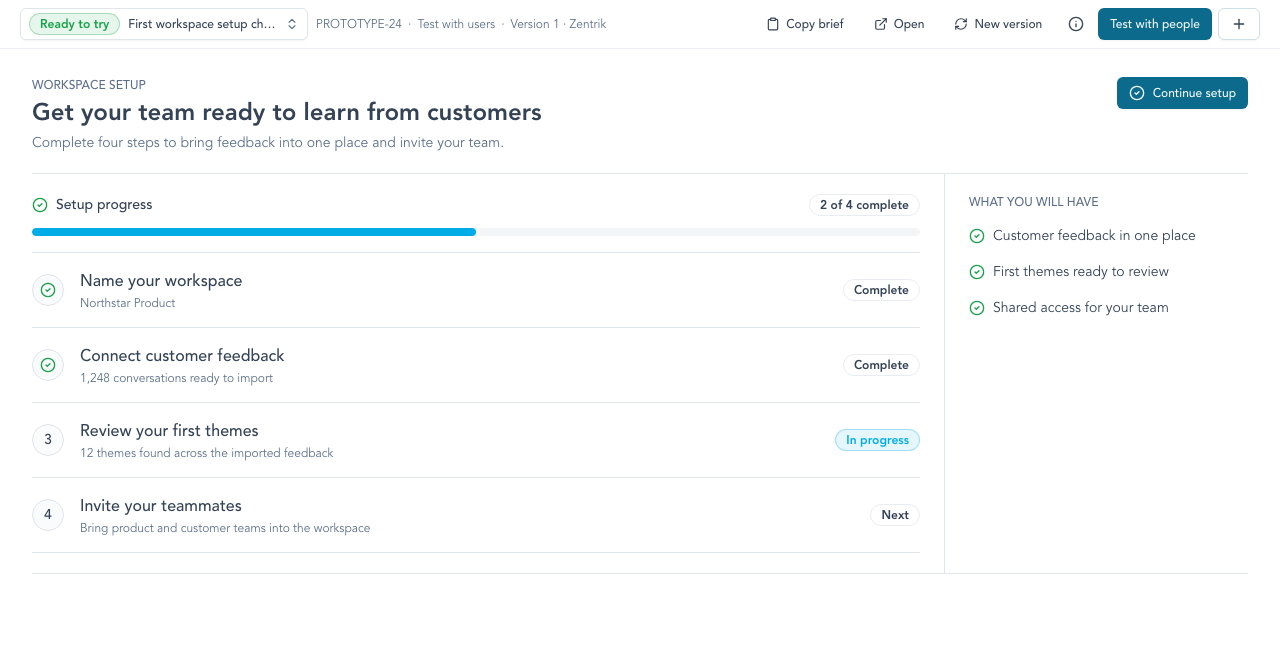Open the info circle icon
The image size is (1280, 650).
point(1076,24)
